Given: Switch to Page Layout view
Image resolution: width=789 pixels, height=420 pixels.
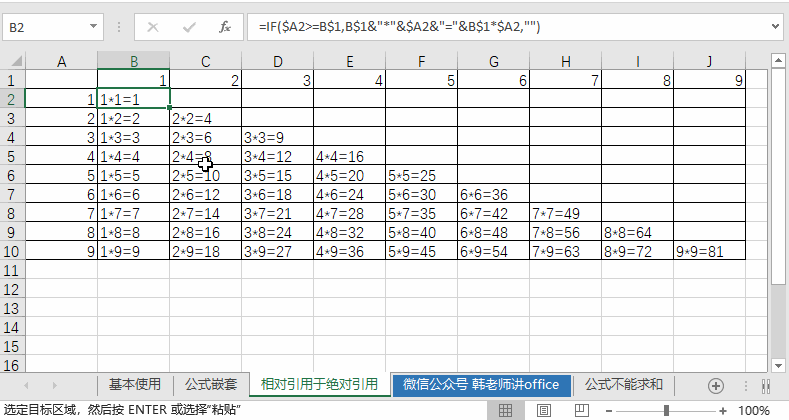Looking at the screenshot, I should click(543, 410).
